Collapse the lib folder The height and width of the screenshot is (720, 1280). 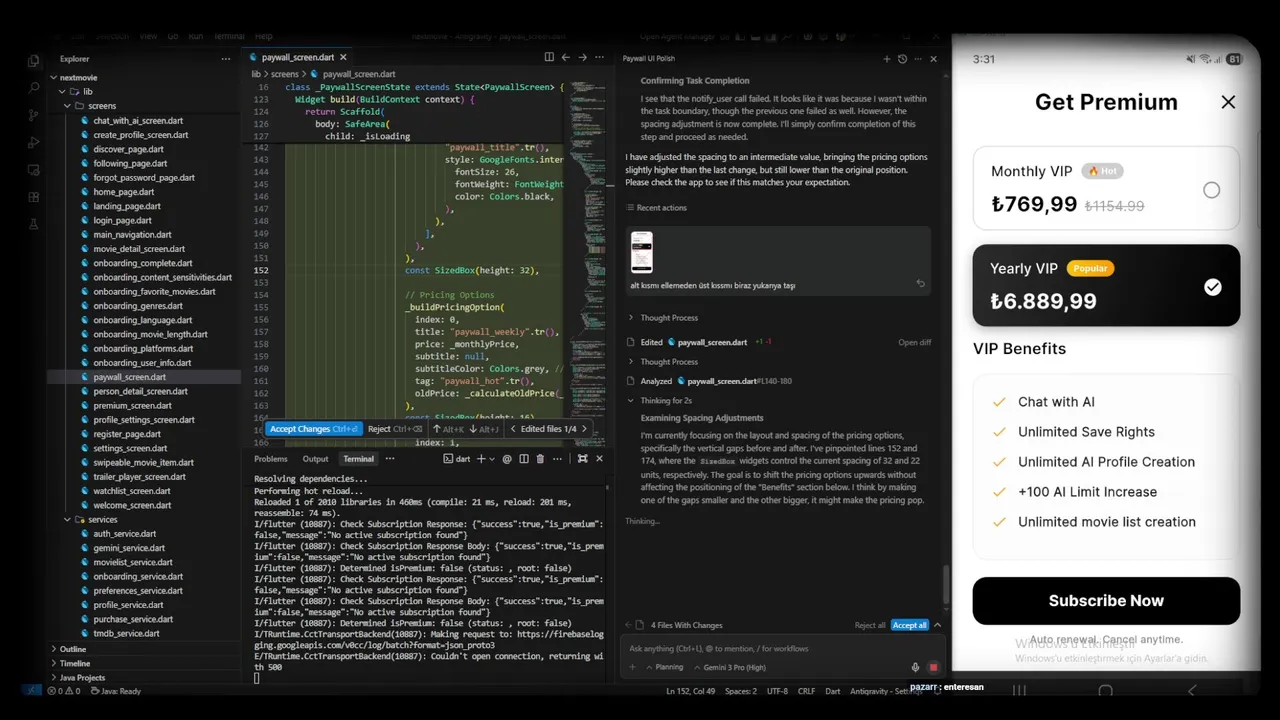61,91
